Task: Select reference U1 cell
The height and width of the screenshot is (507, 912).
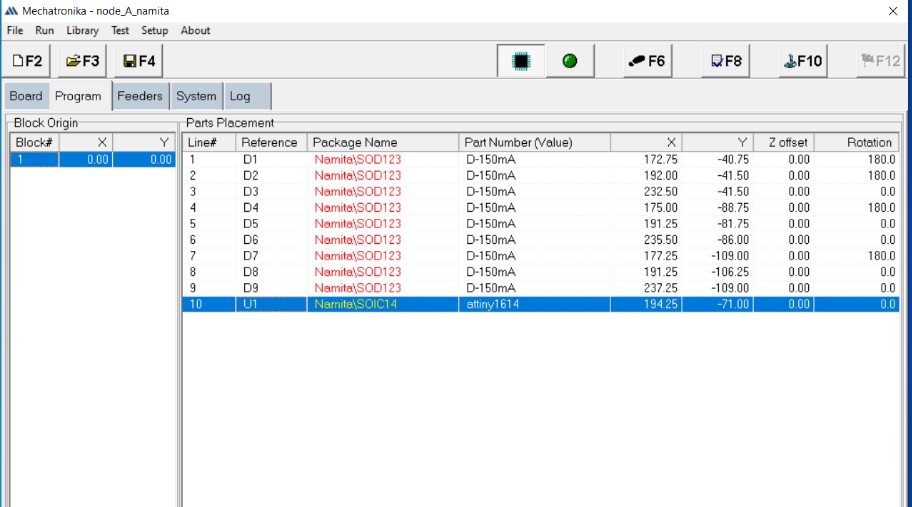Action: click(271, 304)
